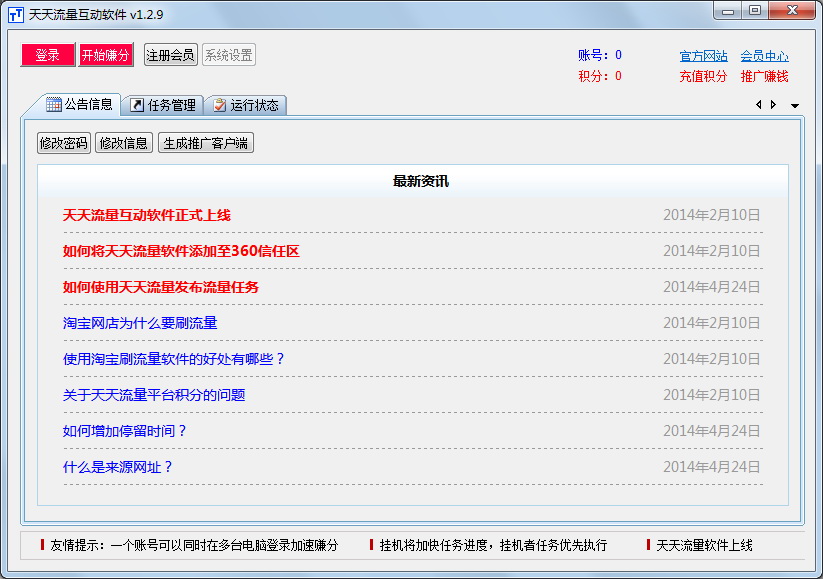Click the 开始赚分 button
The height and width of the screenshot is (579, 823).
(x=106, y=55)
